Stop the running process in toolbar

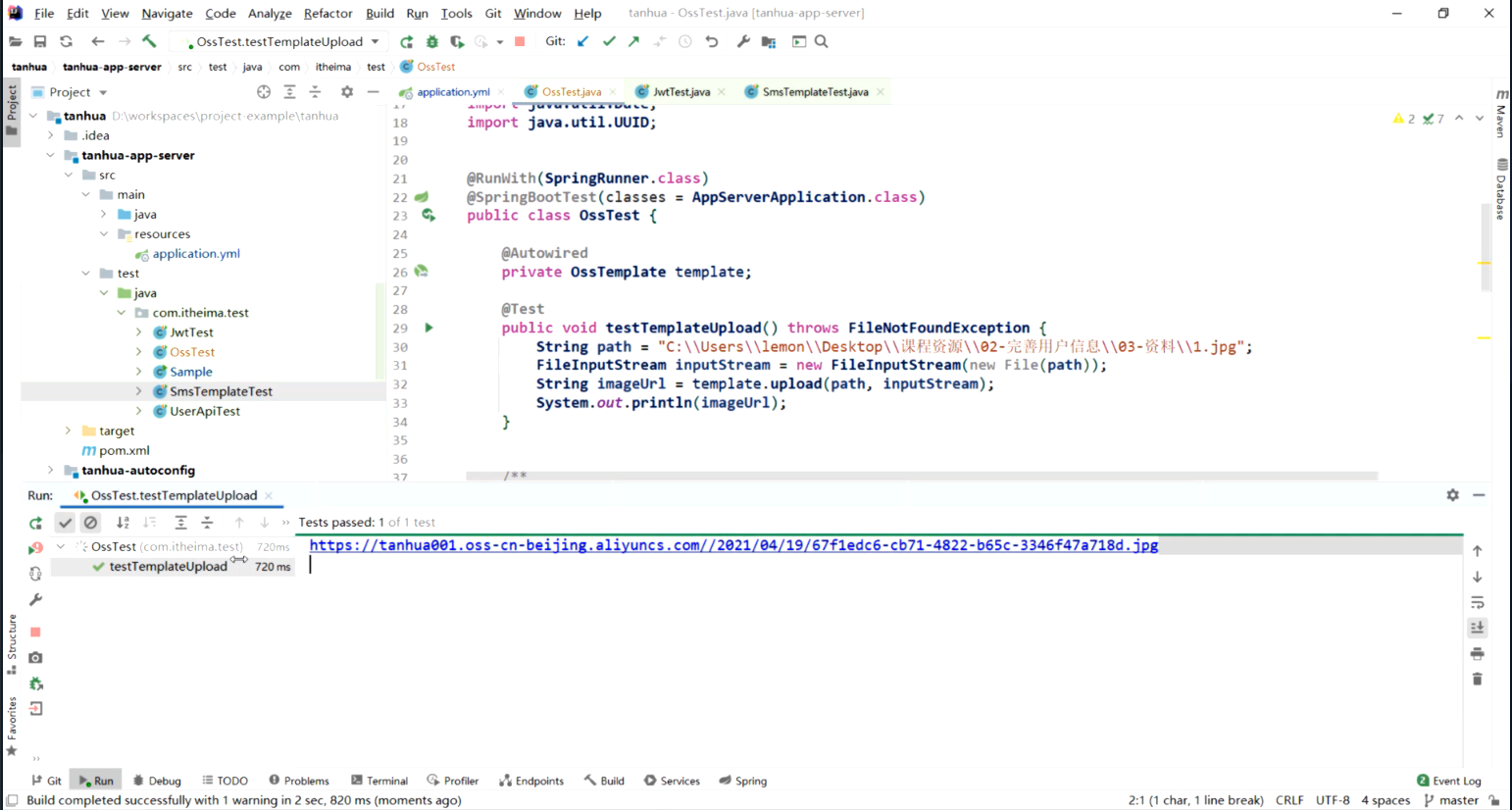pyautogui.click(x=520, y=41)
